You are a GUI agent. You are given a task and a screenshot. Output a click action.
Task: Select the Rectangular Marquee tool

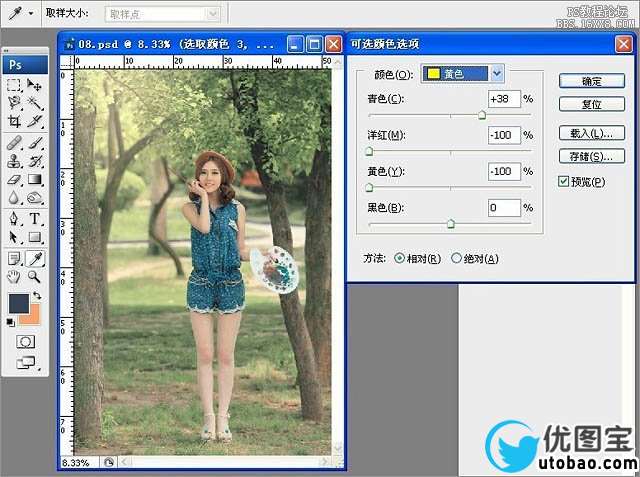click(x=14, y=86)
